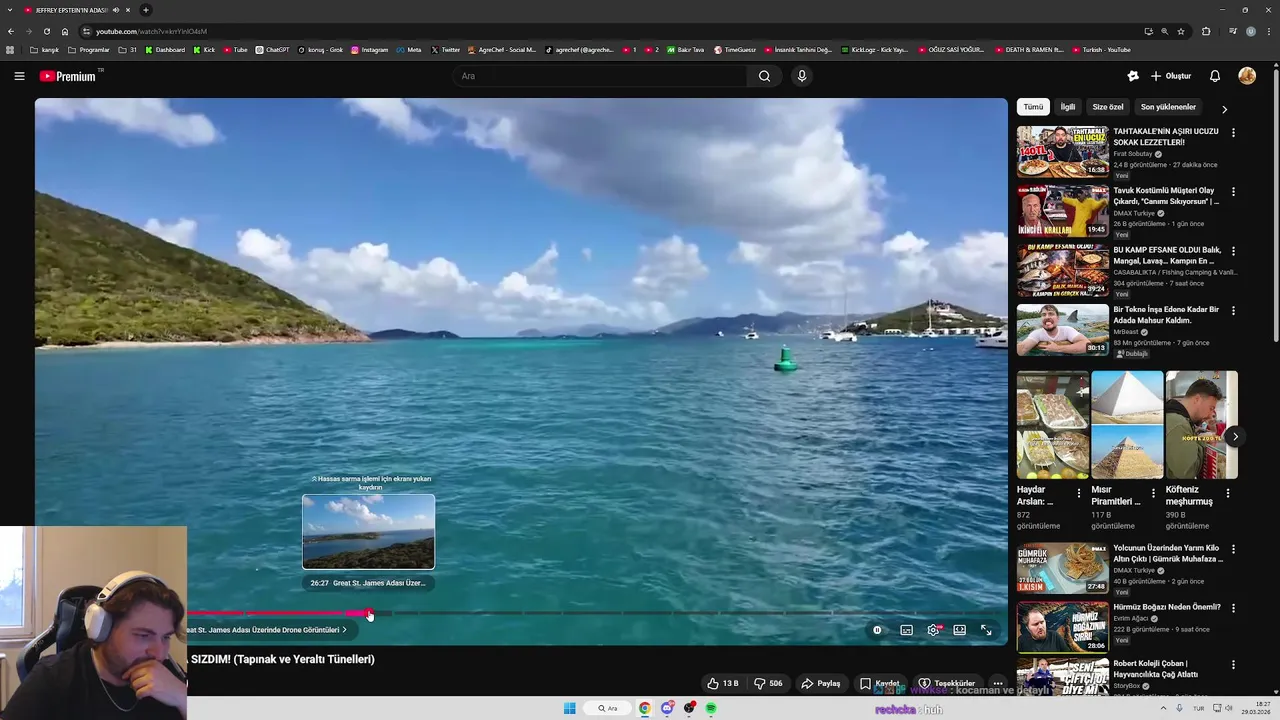Click the search magnifier button
1280x720 pixels.
[764, 76]
